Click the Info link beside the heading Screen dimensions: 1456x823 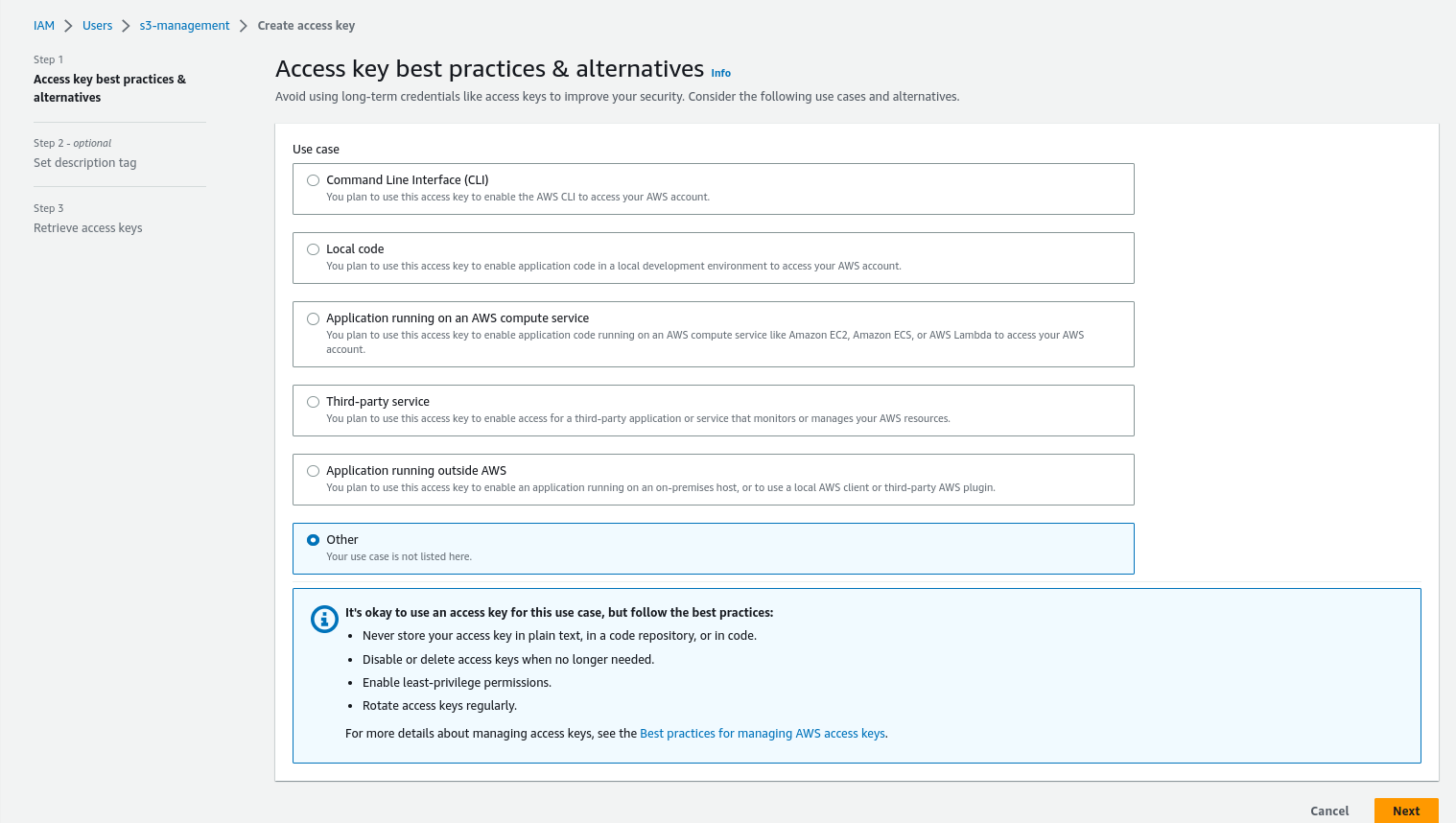720,73
